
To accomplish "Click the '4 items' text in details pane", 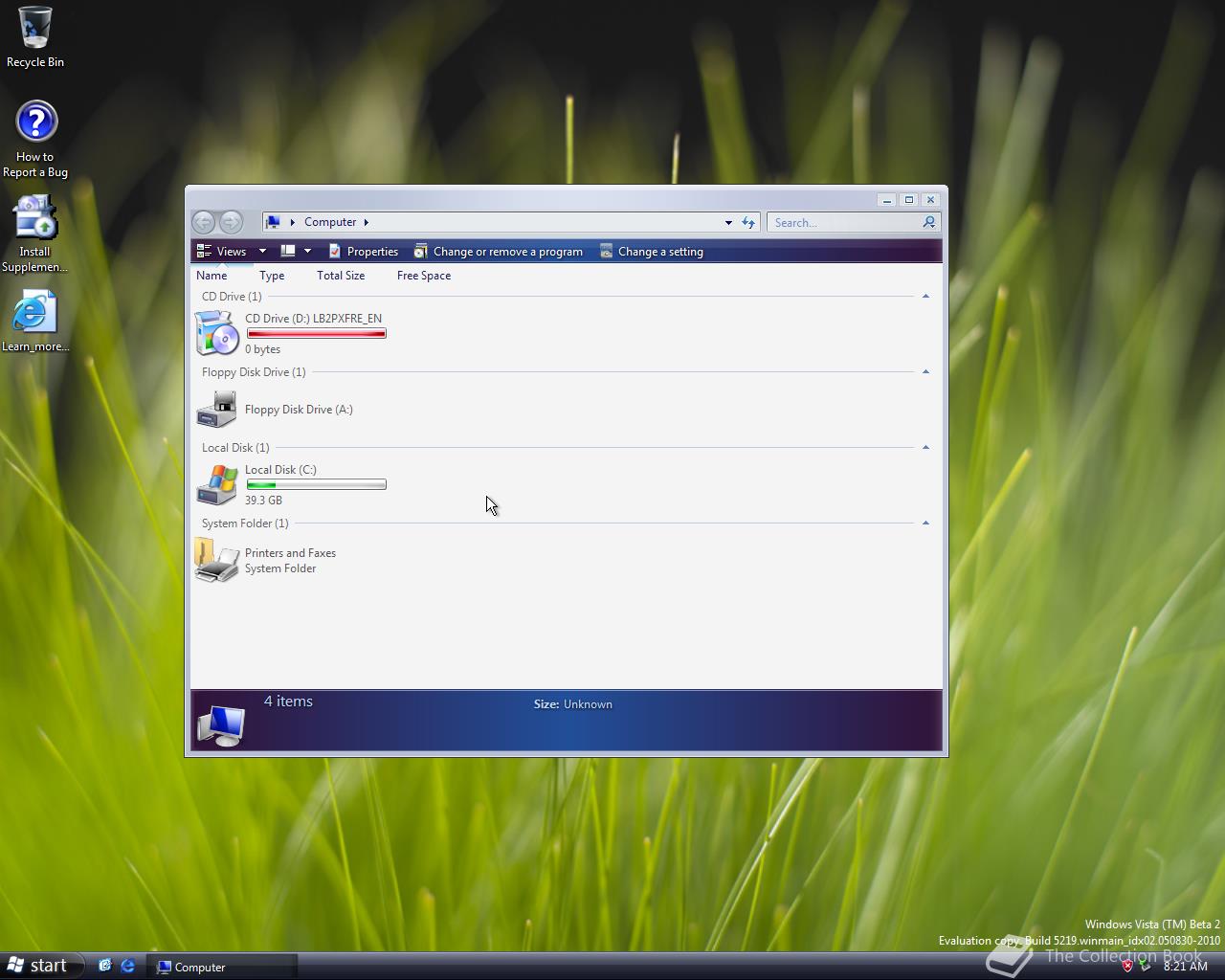I will [288, 702].
